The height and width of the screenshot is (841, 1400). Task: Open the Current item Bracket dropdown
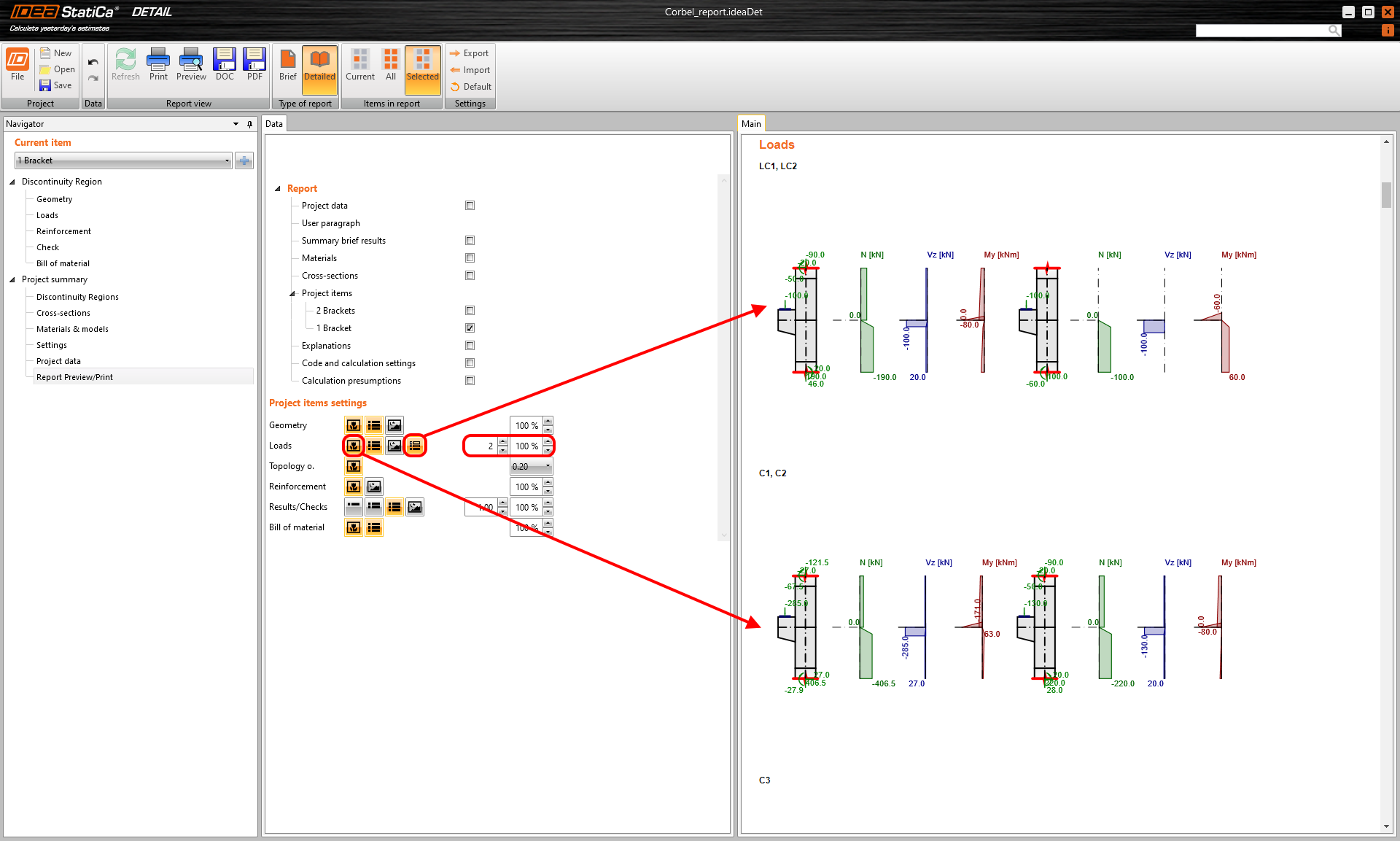point(227,160)
